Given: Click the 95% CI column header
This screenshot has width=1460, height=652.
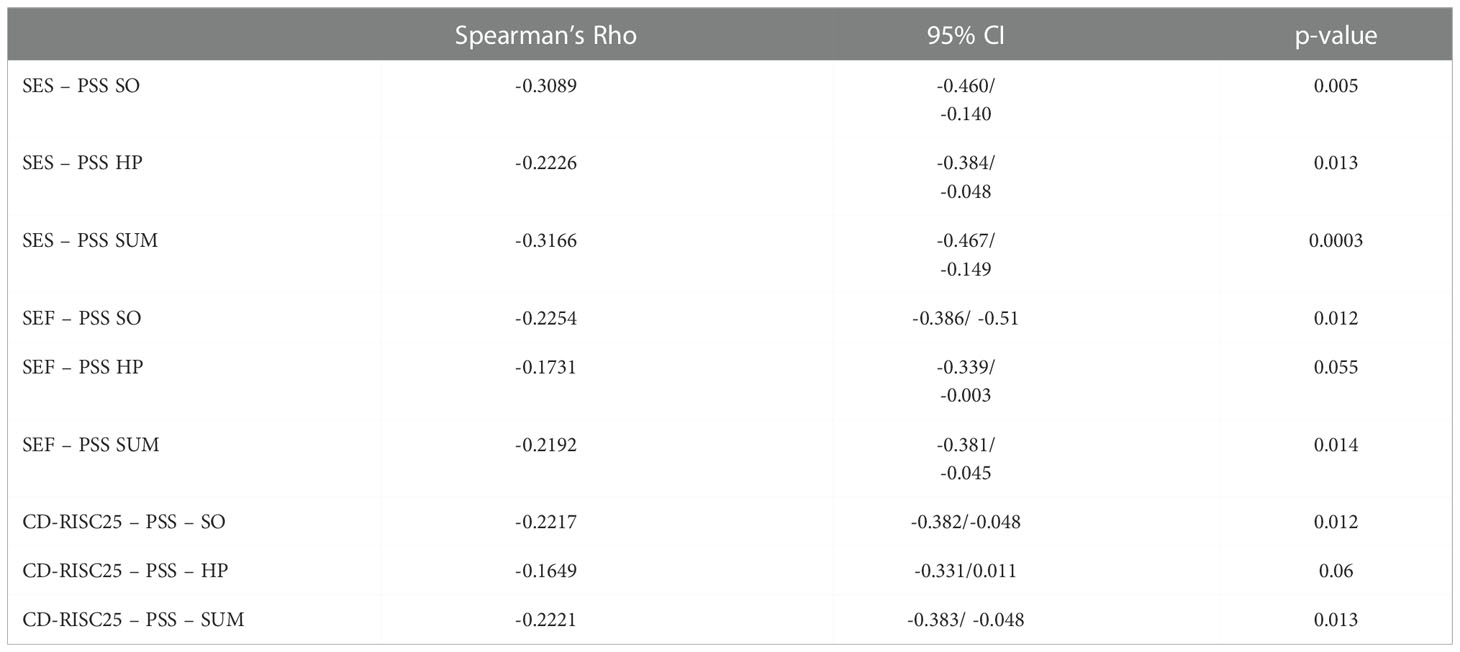Looking at the screenshot, I should (x=964, y=36).
